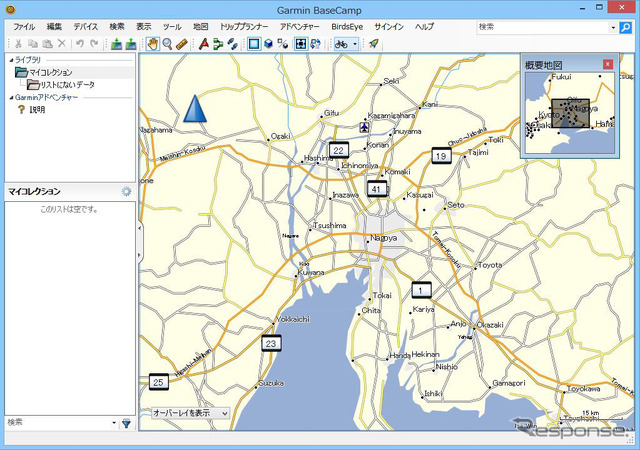Click the route 22 shield on map
640x450 pixels.
(x=338, y=150)
